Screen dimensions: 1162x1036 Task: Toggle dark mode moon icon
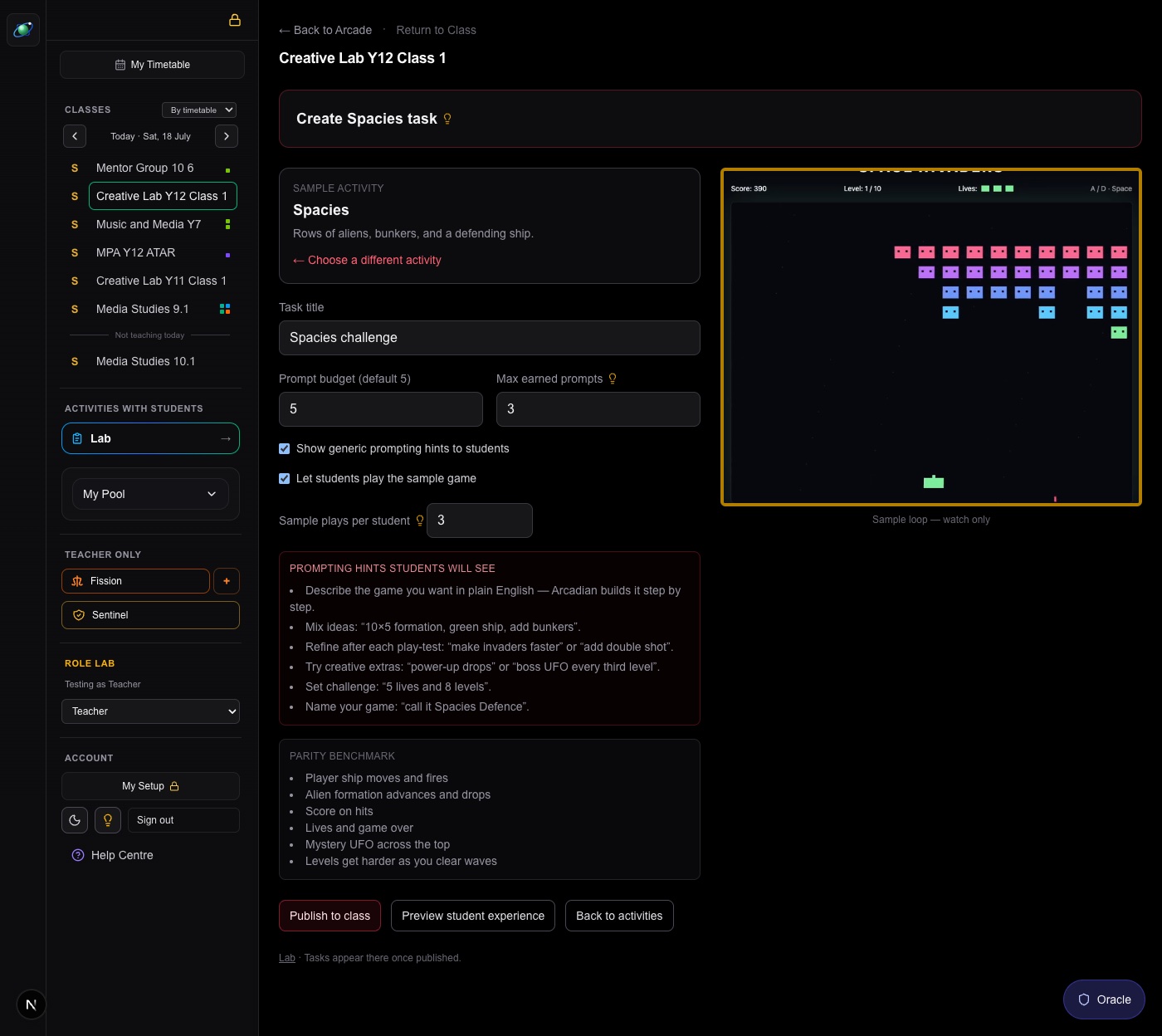coord(75,820)
